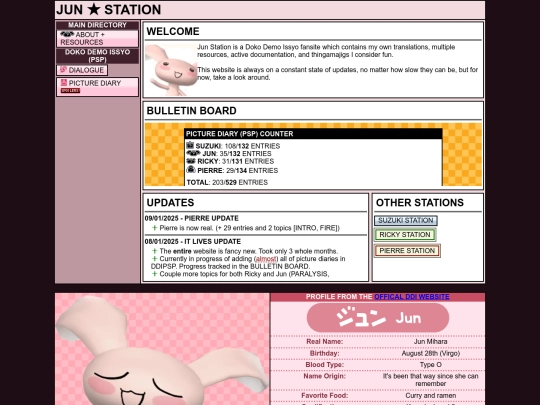Screen dimensions: 540x405
Task: Visit Pierre Station
Action: [407, 251]
